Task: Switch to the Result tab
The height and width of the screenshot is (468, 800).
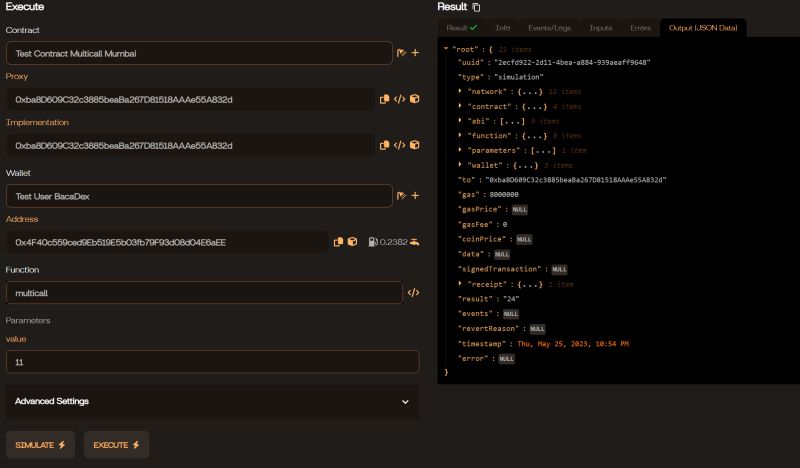Action: point(461,28)
